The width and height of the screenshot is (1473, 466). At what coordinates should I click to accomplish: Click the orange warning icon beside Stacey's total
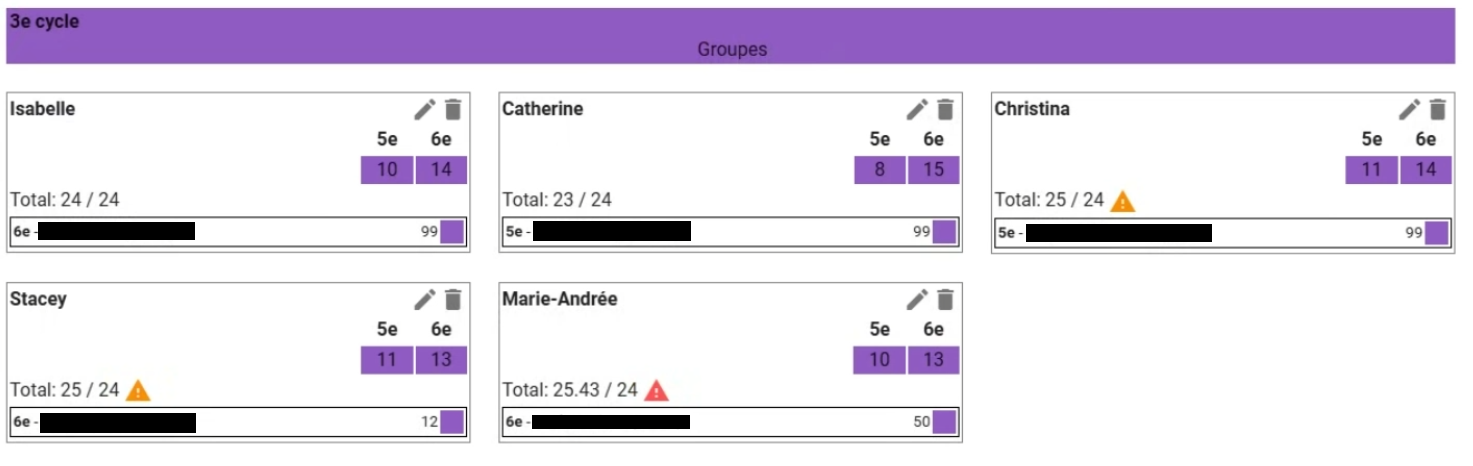click(x=138, y=391)
